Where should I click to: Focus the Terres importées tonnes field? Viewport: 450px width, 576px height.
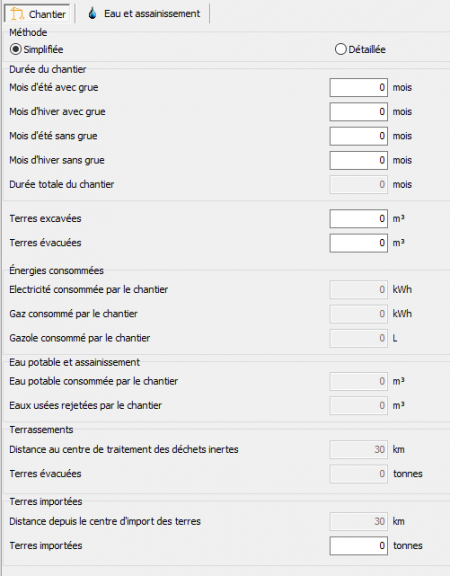(359, 546)
